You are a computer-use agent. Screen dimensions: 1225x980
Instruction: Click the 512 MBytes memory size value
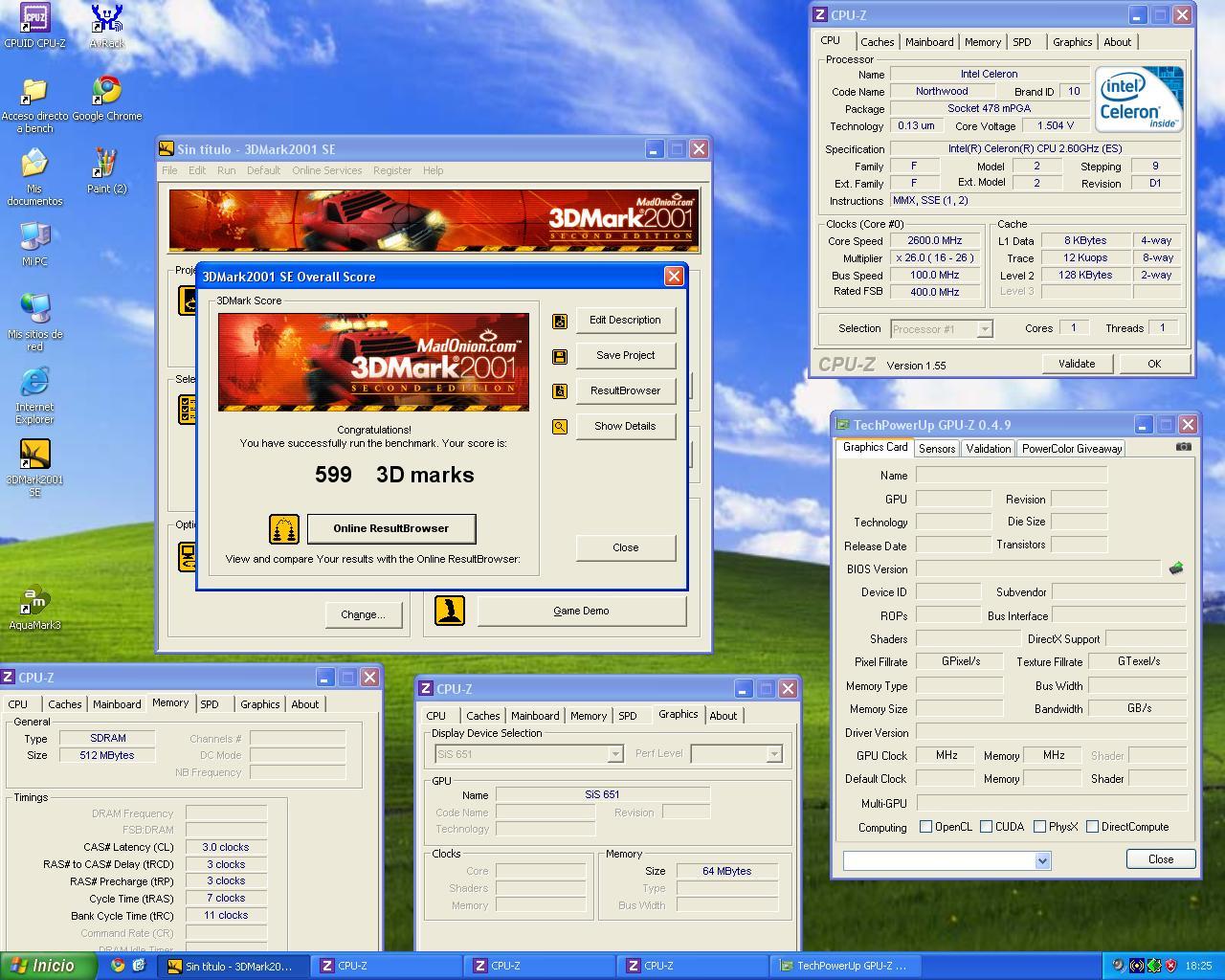[107, 755]
